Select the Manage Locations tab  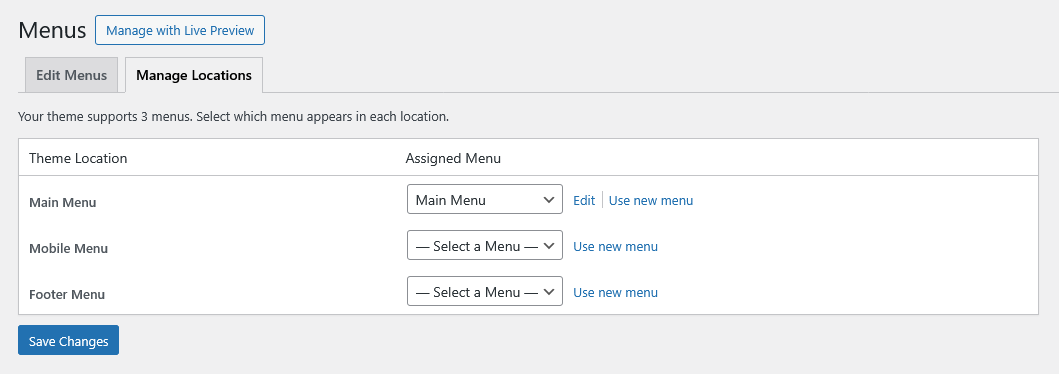tap(194, 75)
